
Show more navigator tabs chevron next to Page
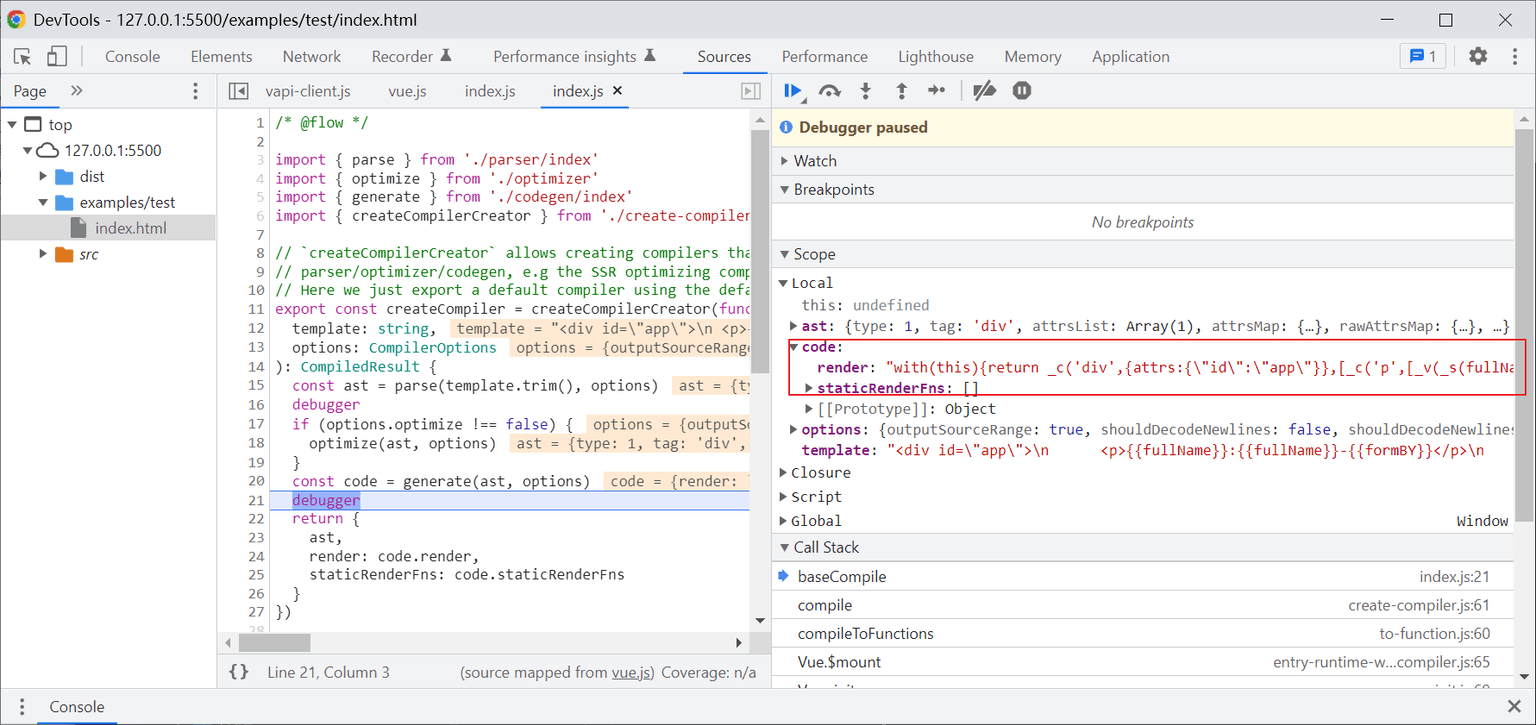click(77, 91)
